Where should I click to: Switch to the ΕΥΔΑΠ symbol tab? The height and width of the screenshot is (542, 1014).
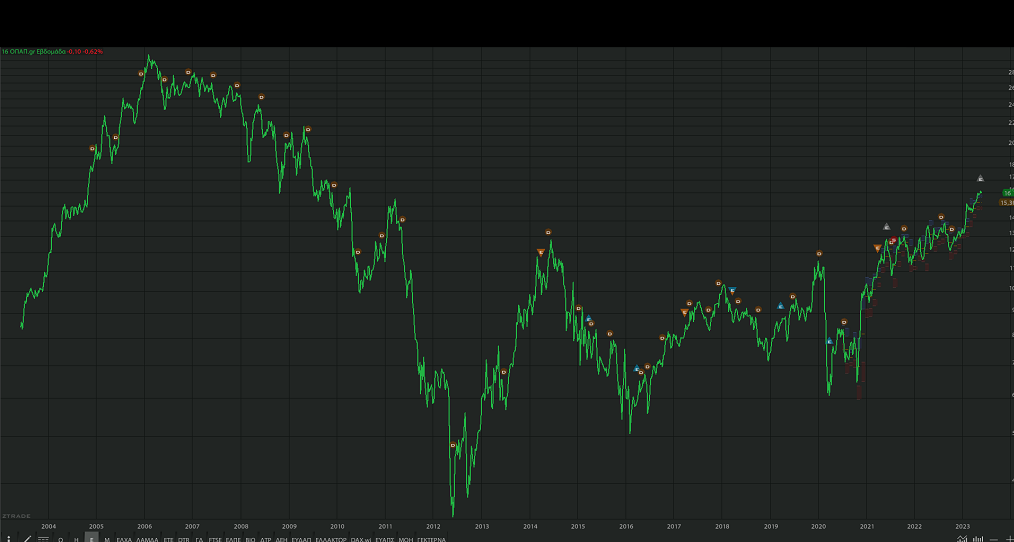coord(302,539)
